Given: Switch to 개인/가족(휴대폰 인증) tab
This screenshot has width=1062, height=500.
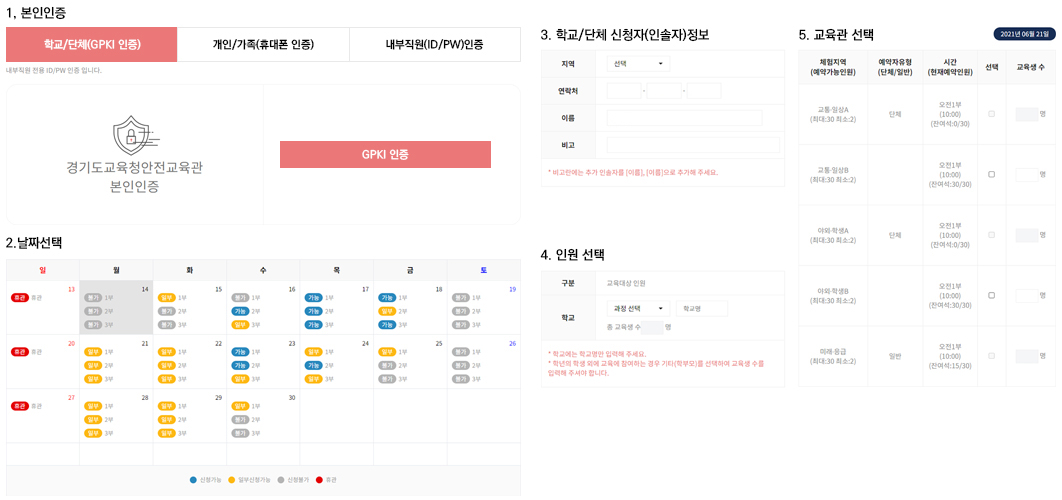Looking at the screenshot, I should [x=263, y=45].
